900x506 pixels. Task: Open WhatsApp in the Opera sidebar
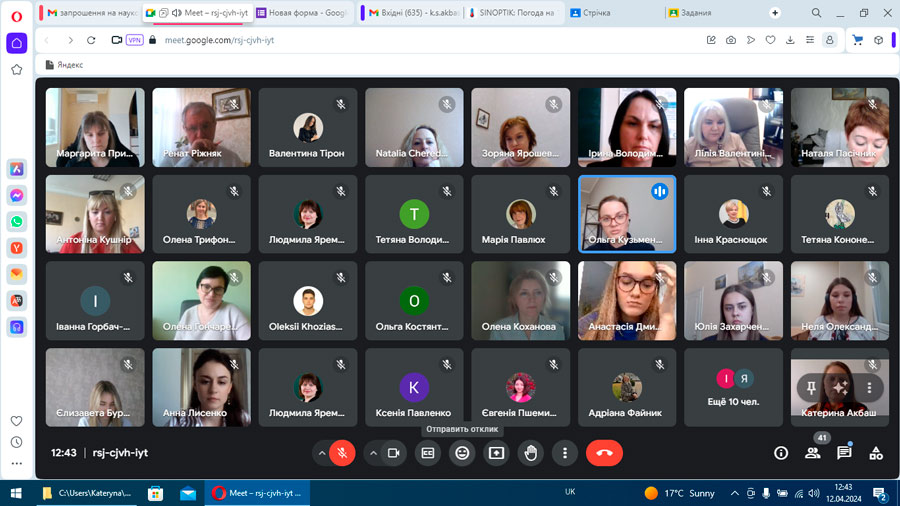[x=17, y=221]
